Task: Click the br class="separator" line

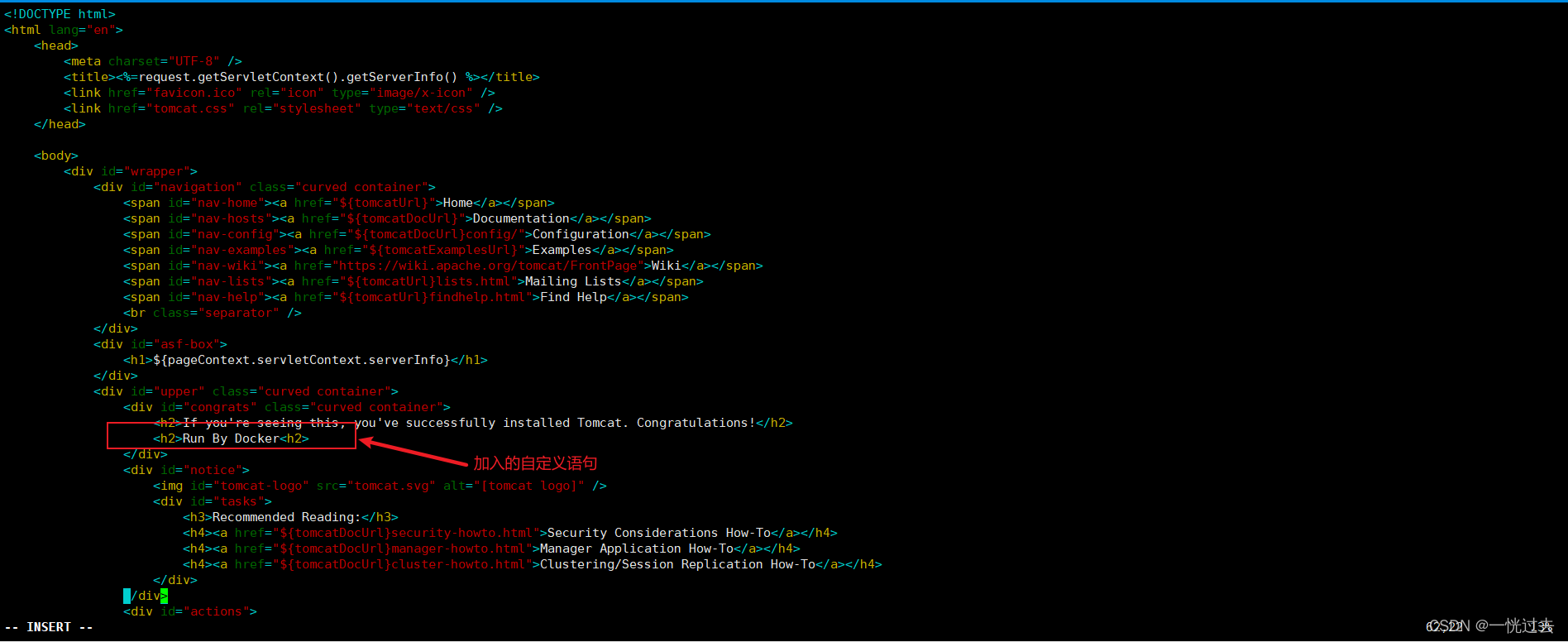Action: click(x=213, y=313)
